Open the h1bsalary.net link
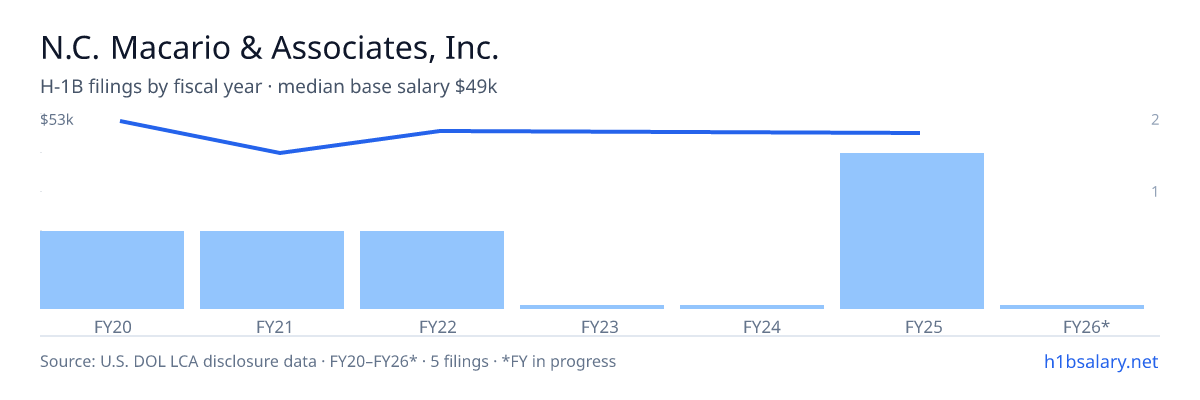 (1100, 361)
